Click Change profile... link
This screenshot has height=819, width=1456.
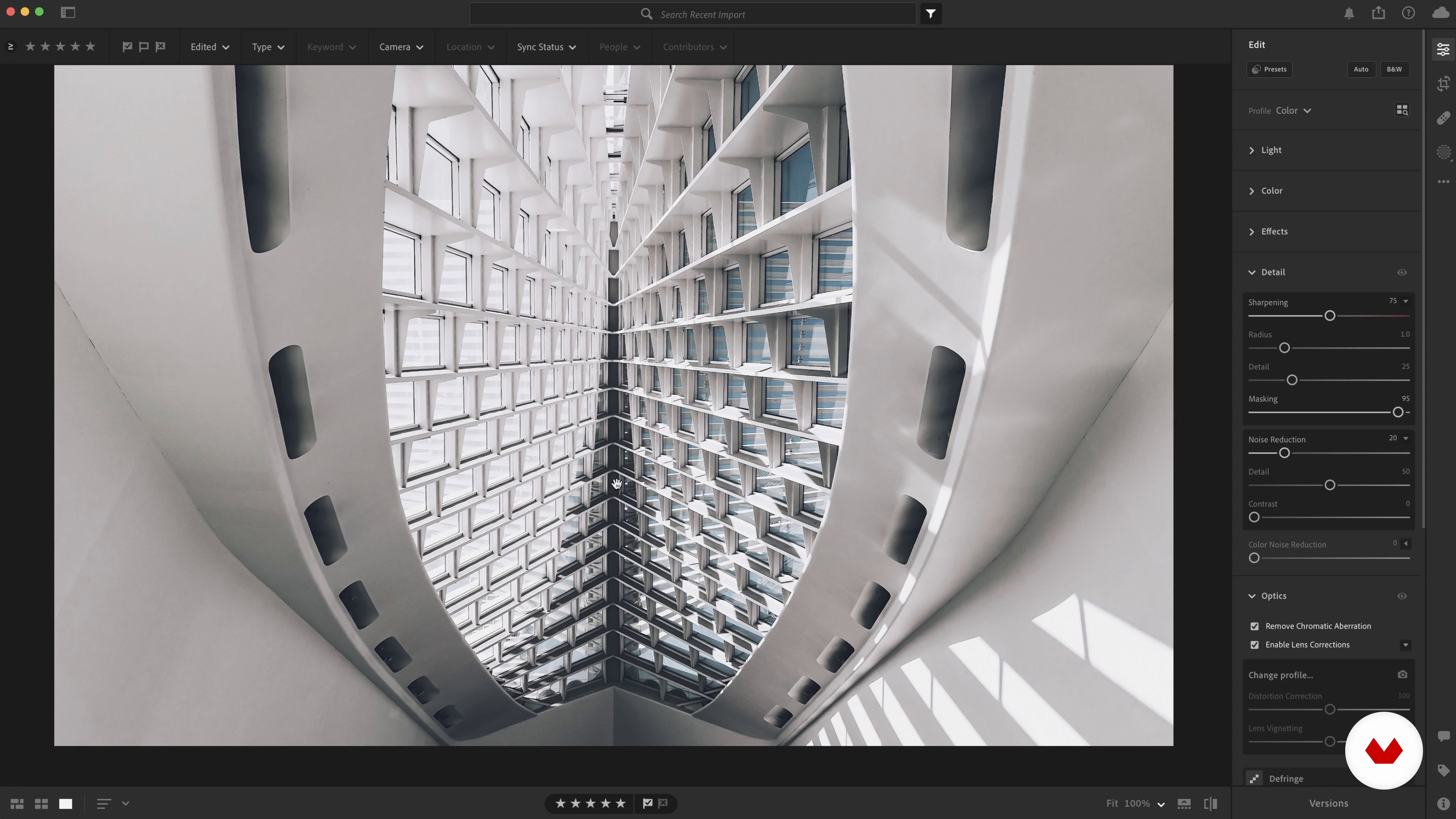click(1281, 675)
